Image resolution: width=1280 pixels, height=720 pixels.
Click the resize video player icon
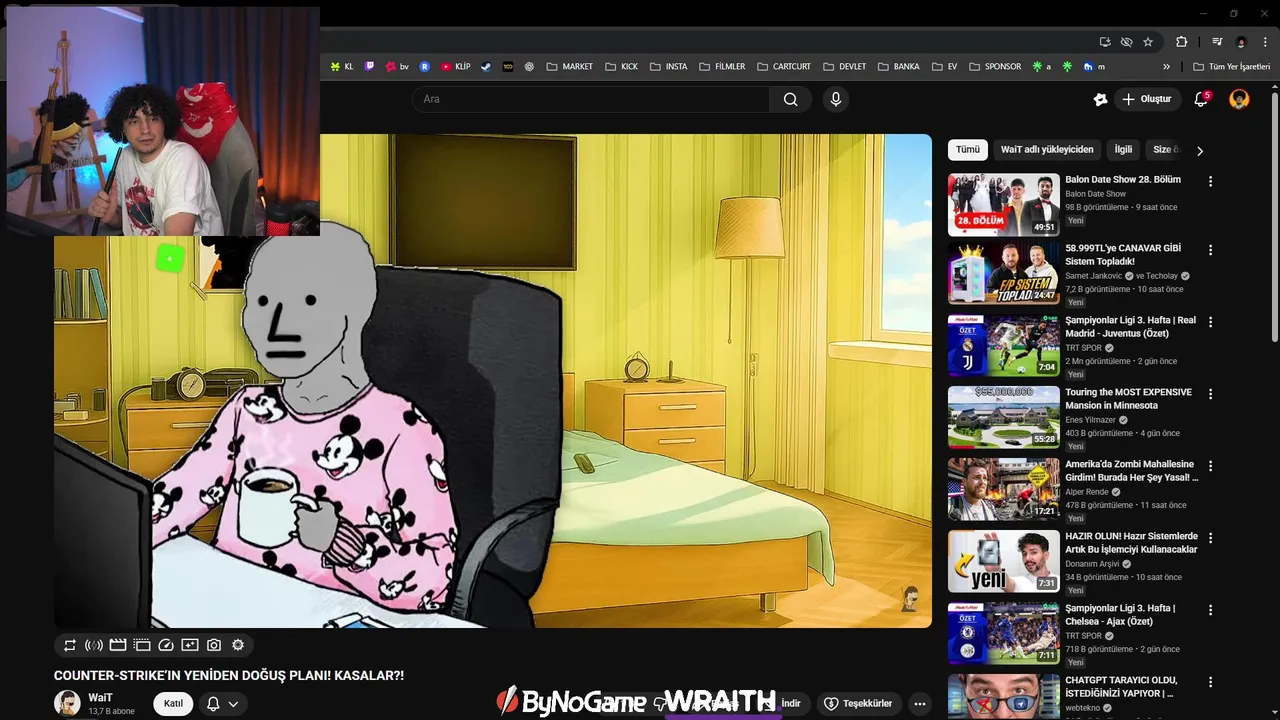(x=142, y=645)
